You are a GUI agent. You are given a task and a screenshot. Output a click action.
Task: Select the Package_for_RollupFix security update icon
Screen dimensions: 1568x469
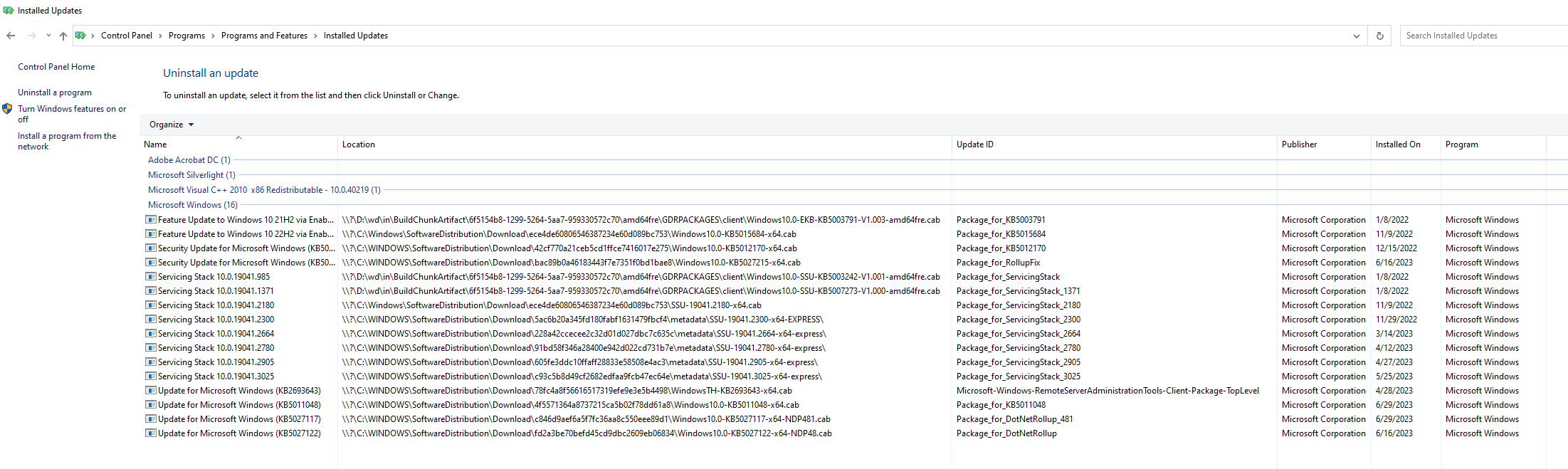(151, 263)
